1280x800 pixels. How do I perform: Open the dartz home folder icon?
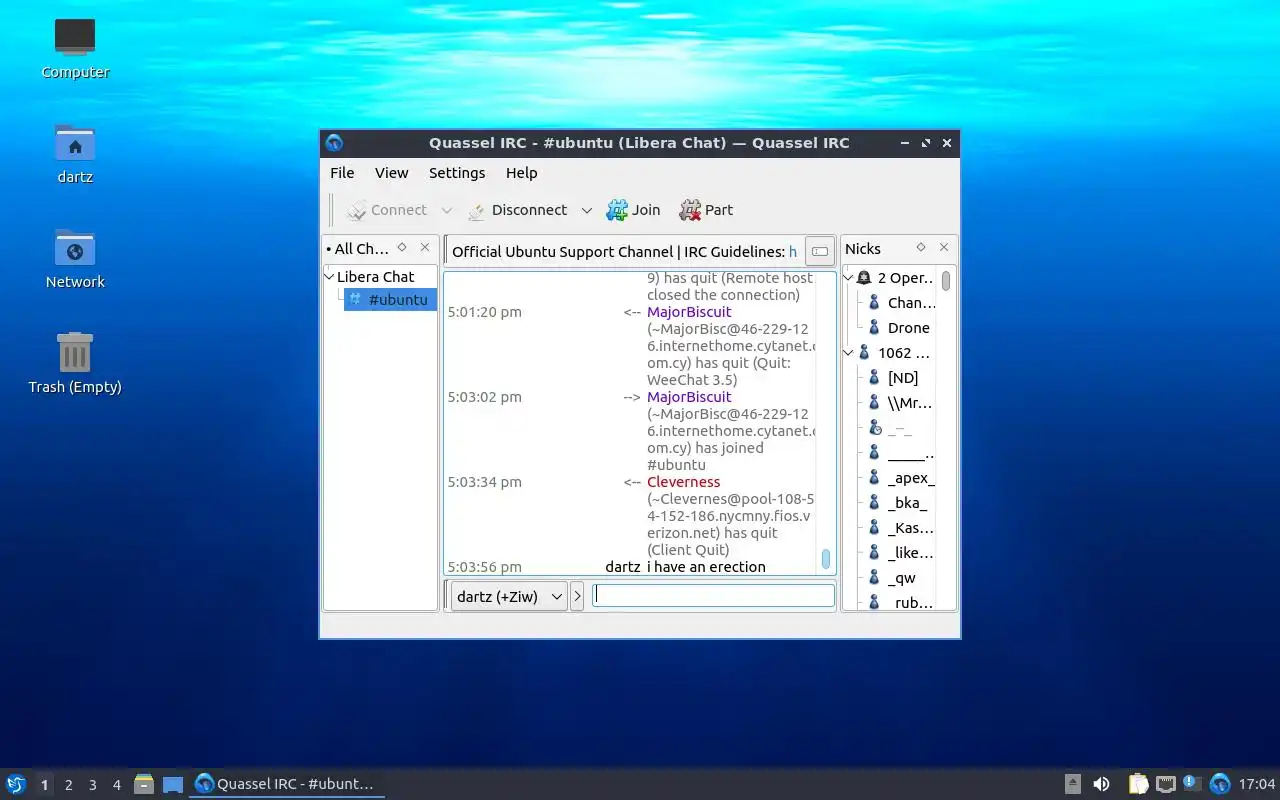click(75, 154)
